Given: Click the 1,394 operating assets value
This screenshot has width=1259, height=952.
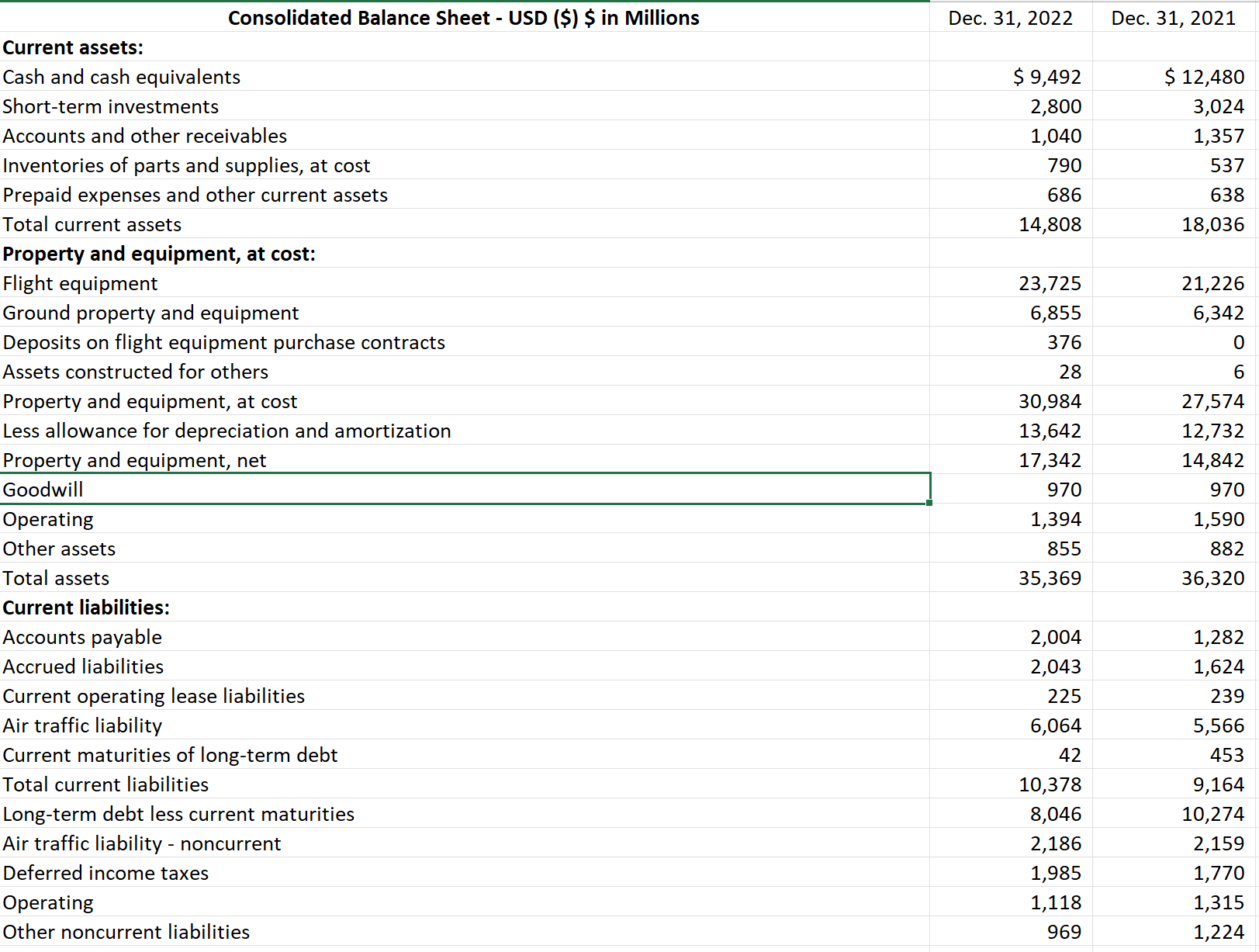Looking at the screenshot, I should (1056, 519).
